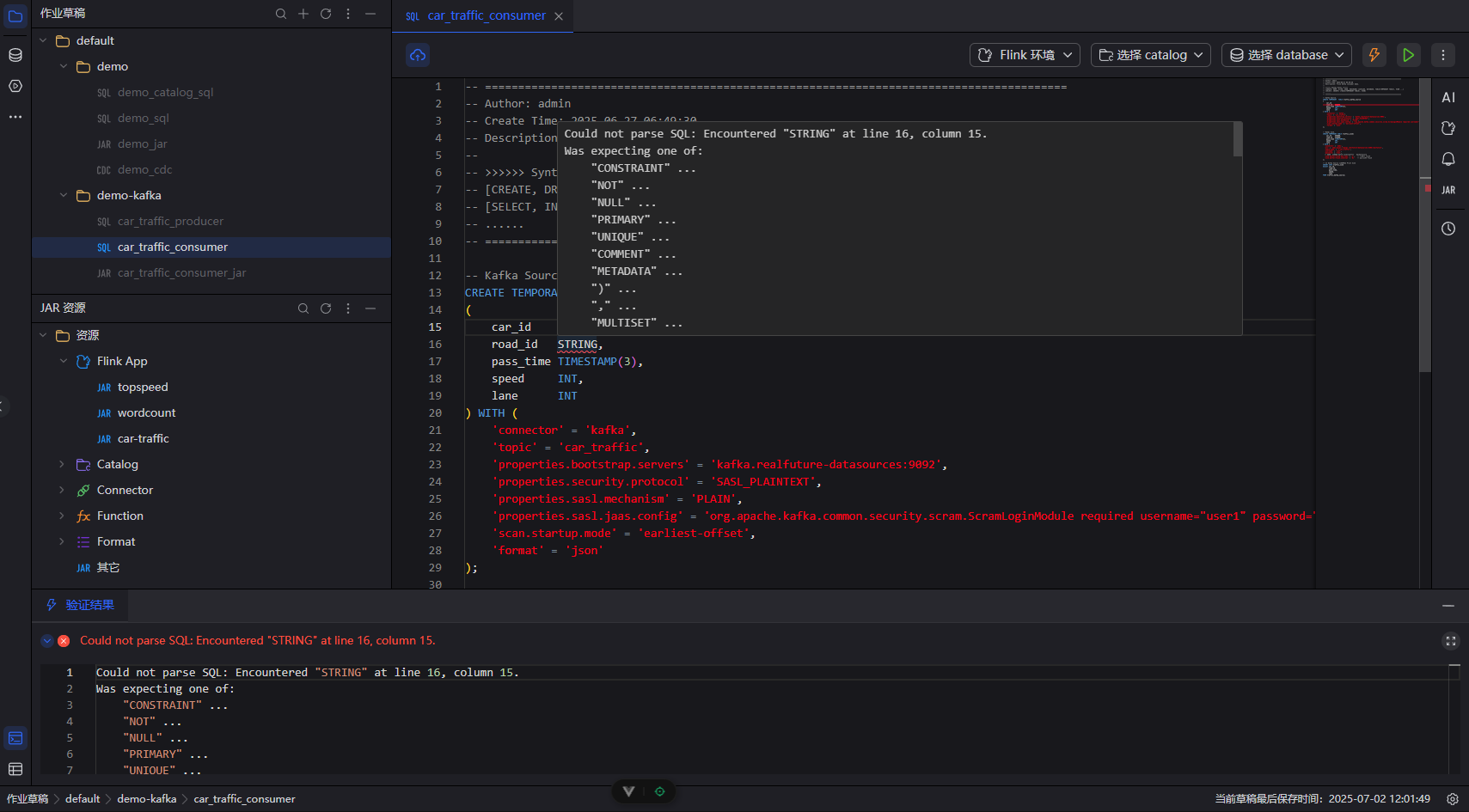The image size is (1469, 812).
Task: Click the notification bell icon
Action: click(1448, 159)
